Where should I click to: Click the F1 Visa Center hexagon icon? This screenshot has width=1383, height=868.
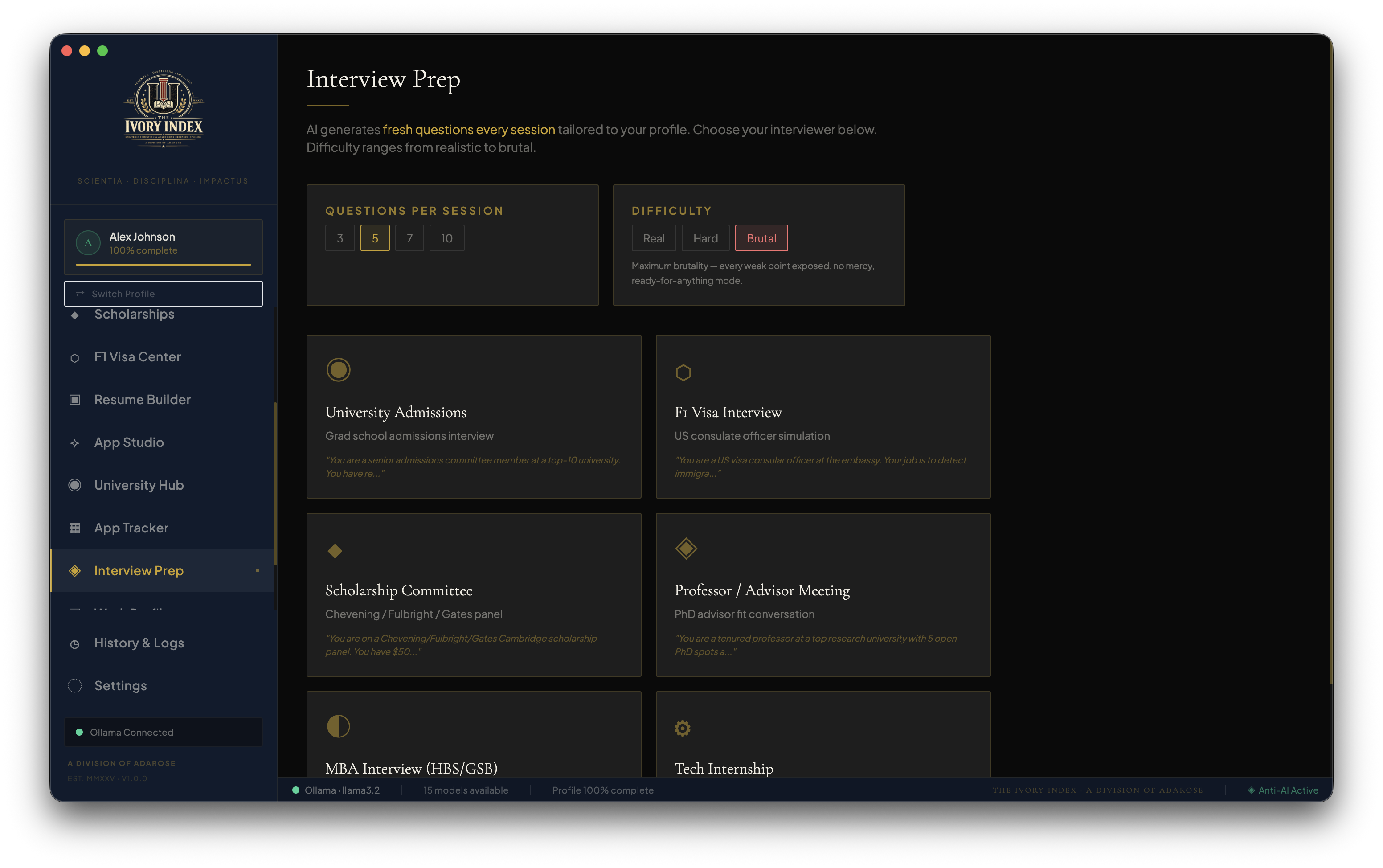(74, 358)
